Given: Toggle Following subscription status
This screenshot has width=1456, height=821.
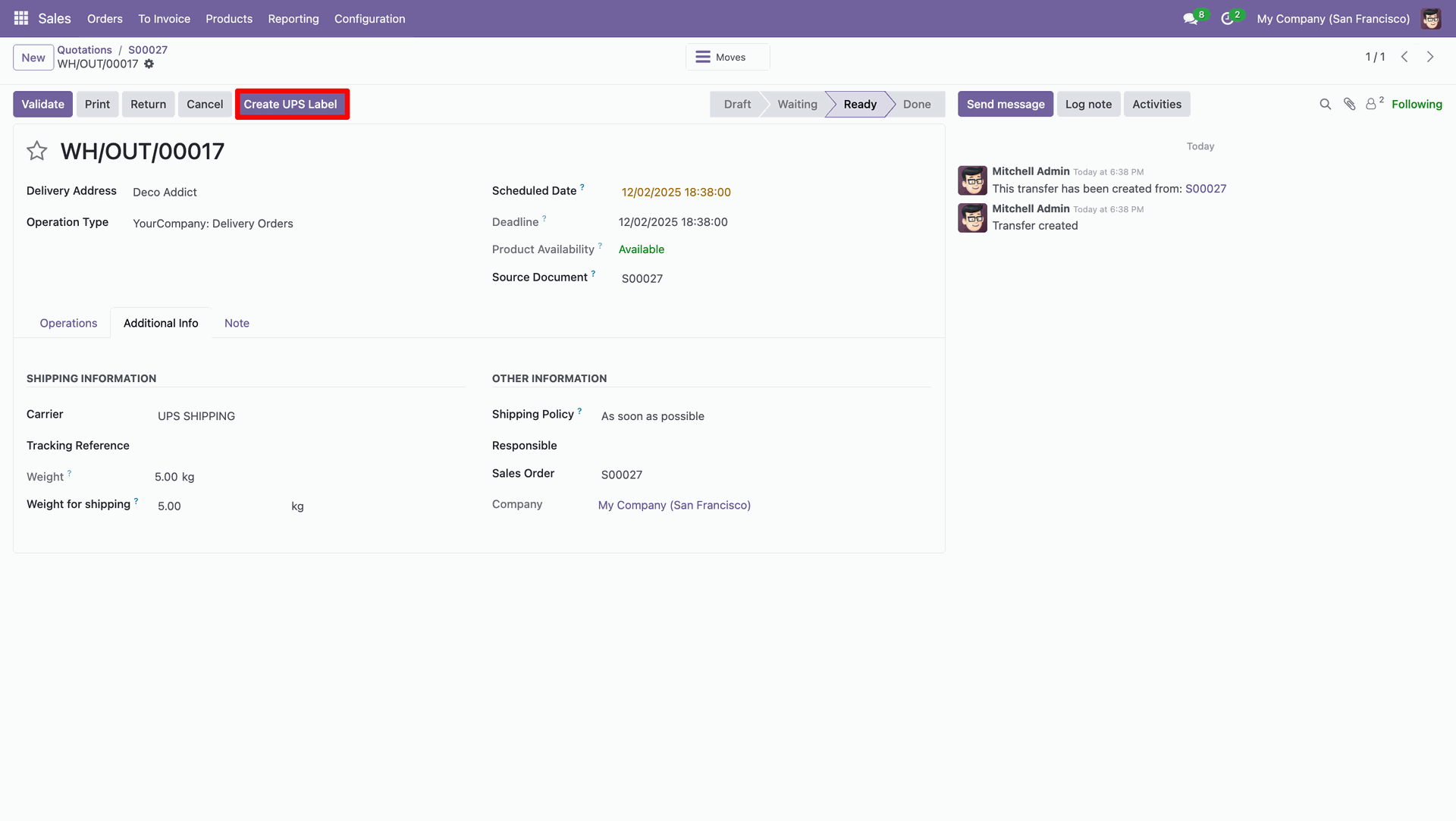Looking at the screenshot, I should pos(1416,105).
